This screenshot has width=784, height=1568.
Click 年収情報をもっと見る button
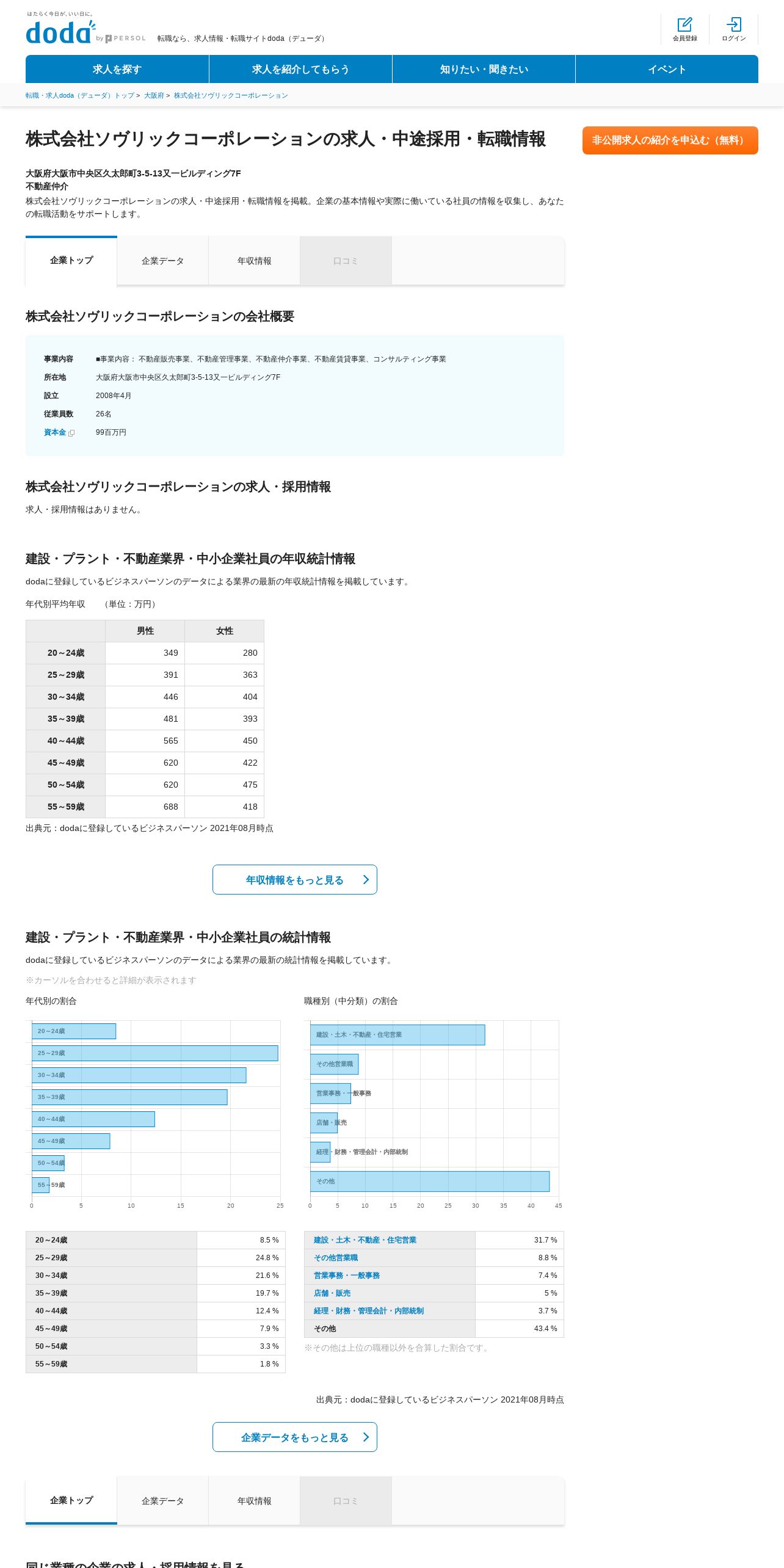point(295,880)
